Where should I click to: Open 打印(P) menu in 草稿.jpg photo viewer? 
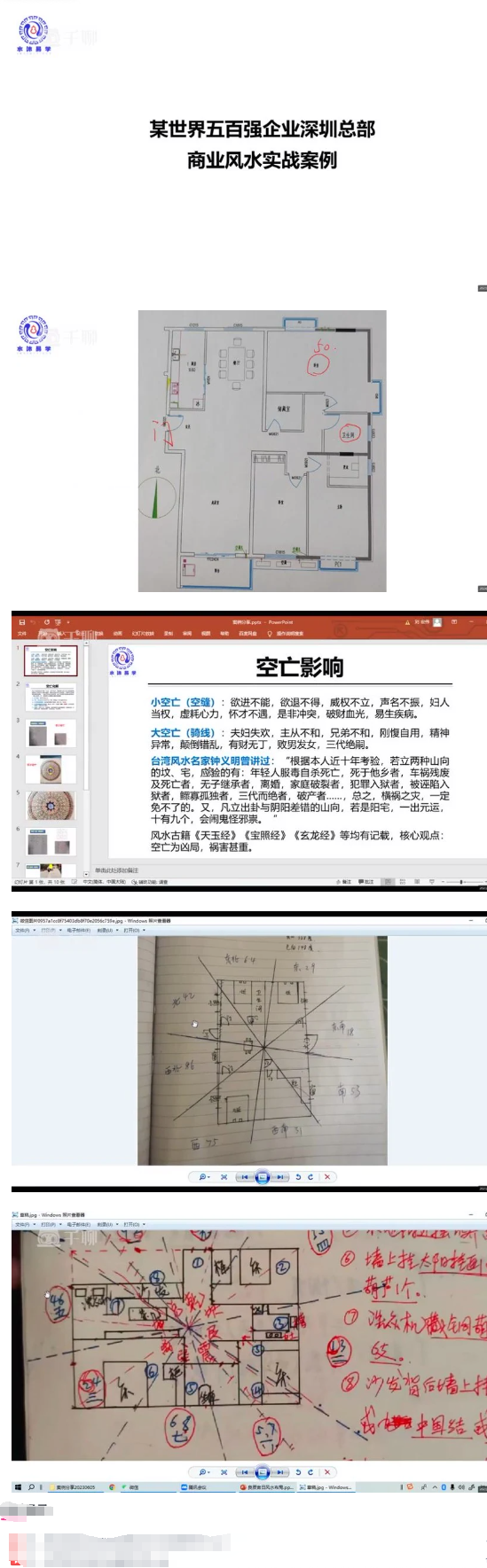[50, 1224]
